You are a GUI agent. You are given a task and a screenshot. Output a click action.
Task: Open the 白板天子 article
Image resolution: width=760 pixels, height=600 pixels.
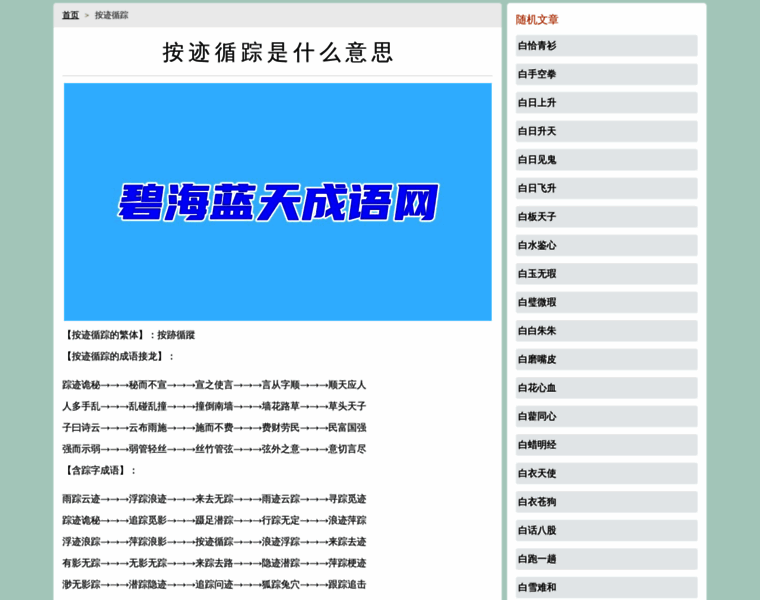click(x=537, y=217)
